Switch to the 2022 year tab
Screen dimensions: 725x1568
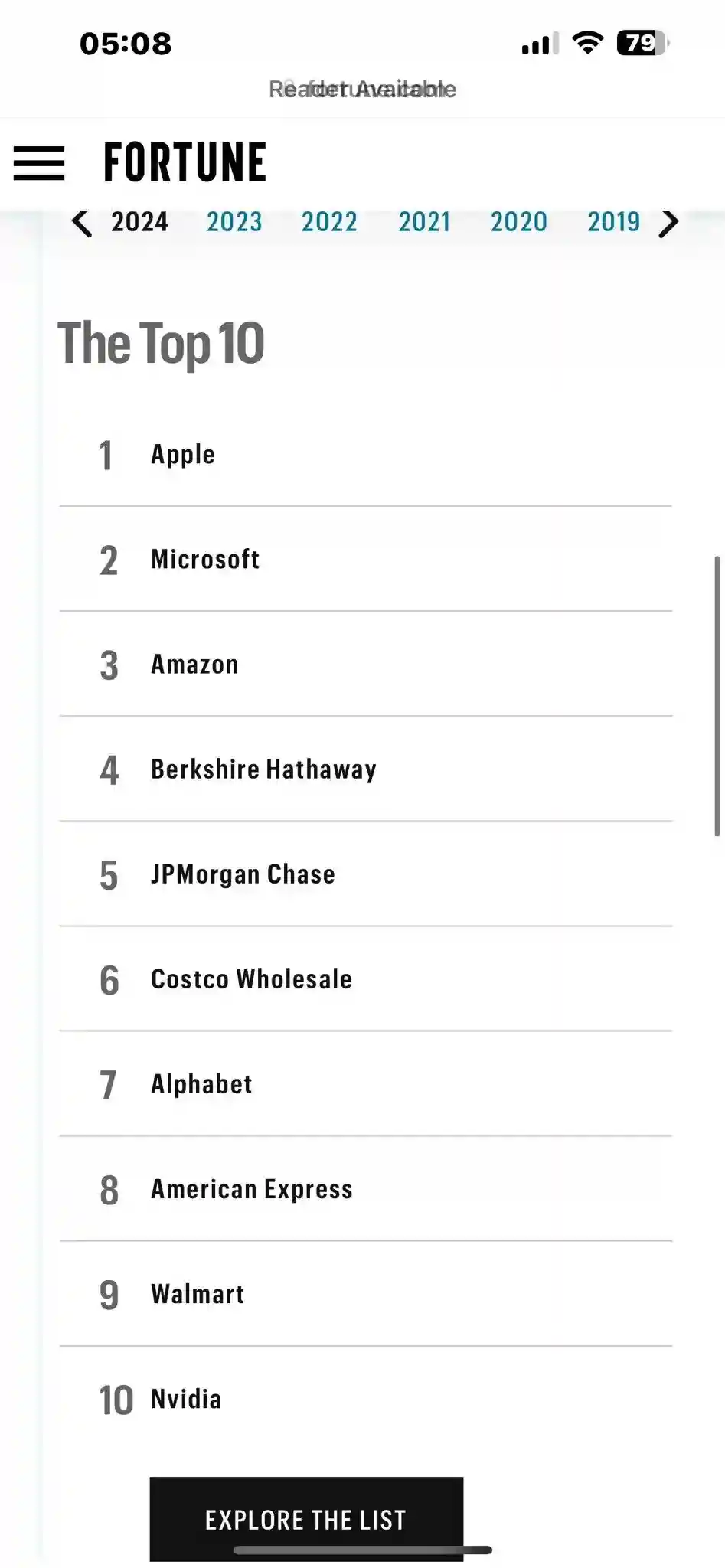pos(329,222)
